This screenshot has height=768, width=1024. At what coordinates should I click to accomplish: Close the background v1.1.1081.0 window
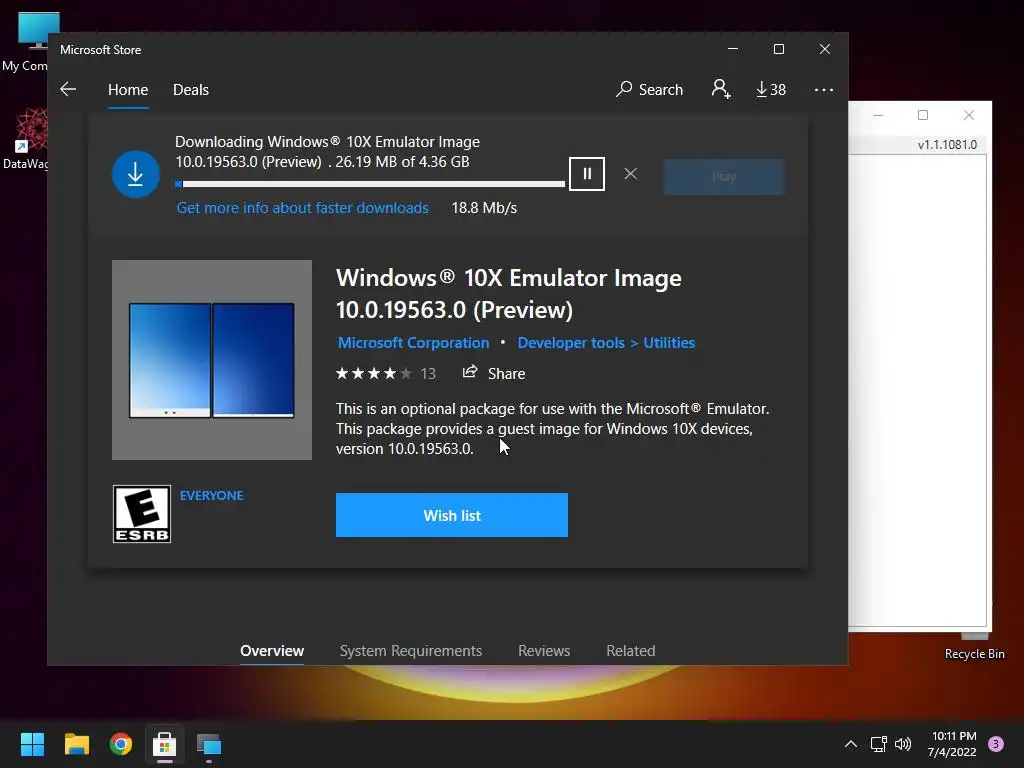point(968,115)
